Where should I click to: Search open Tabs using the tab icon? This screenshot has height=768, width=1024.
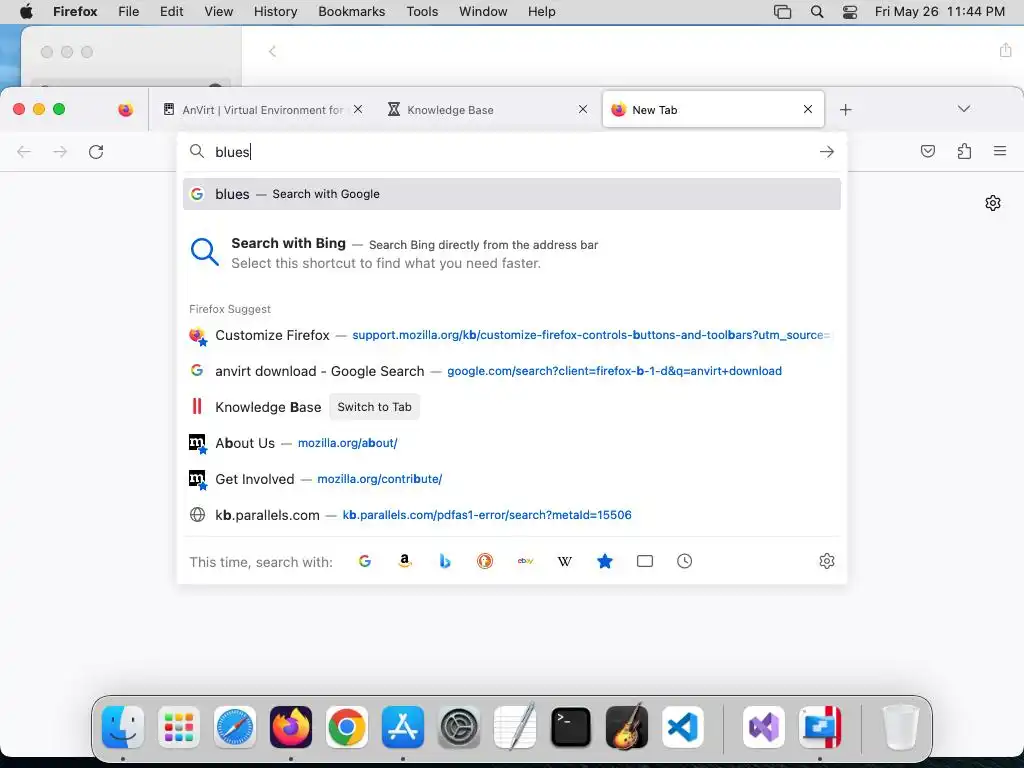pyautogui.click(x=645, y=561)
